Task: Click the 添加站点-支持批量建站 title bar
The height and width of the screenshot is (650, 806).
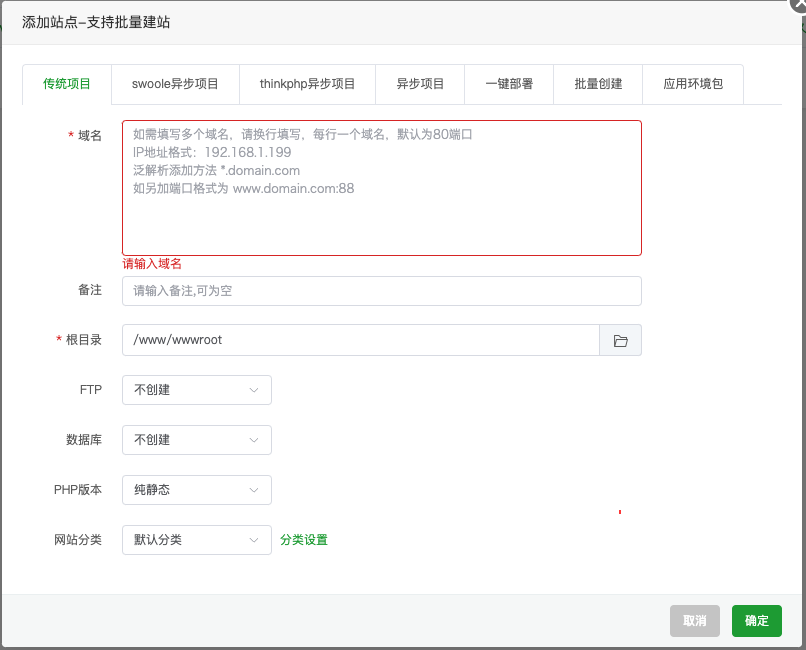Action: pyautogui.click(x=300, y=22)
